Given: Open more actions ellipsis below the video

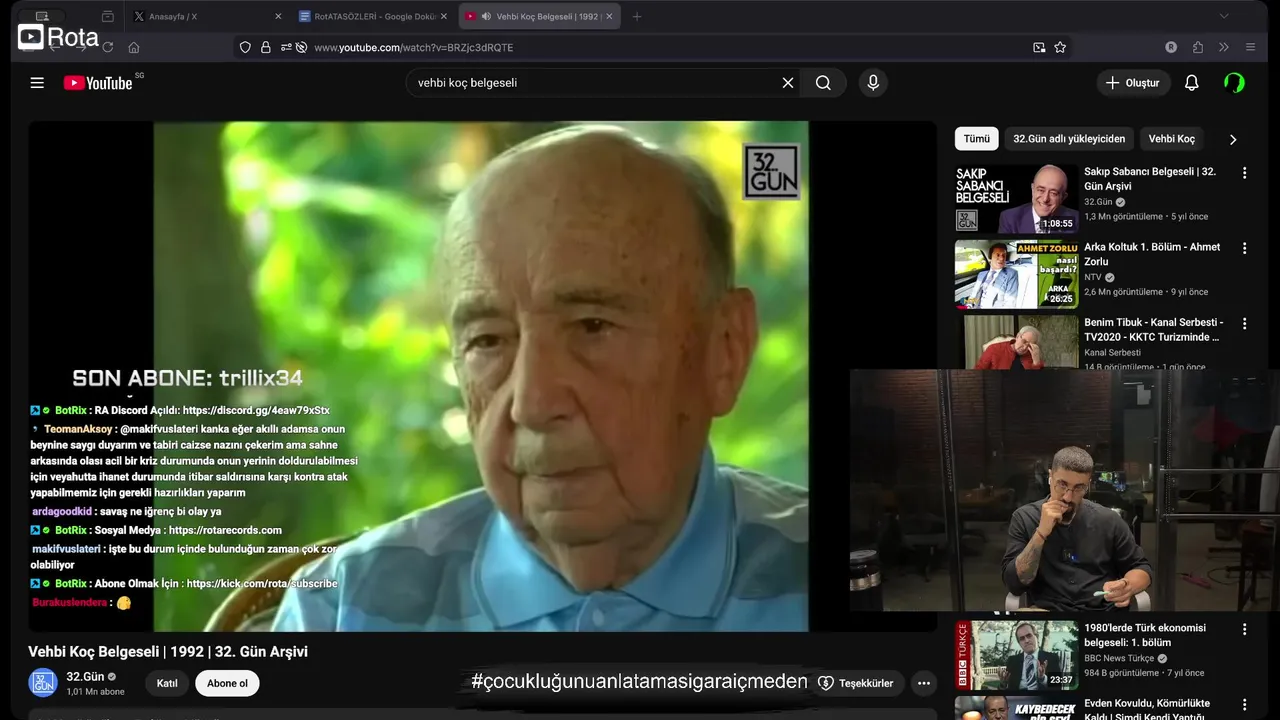Looking at the screenshot, I should click(x=924, y=683).
